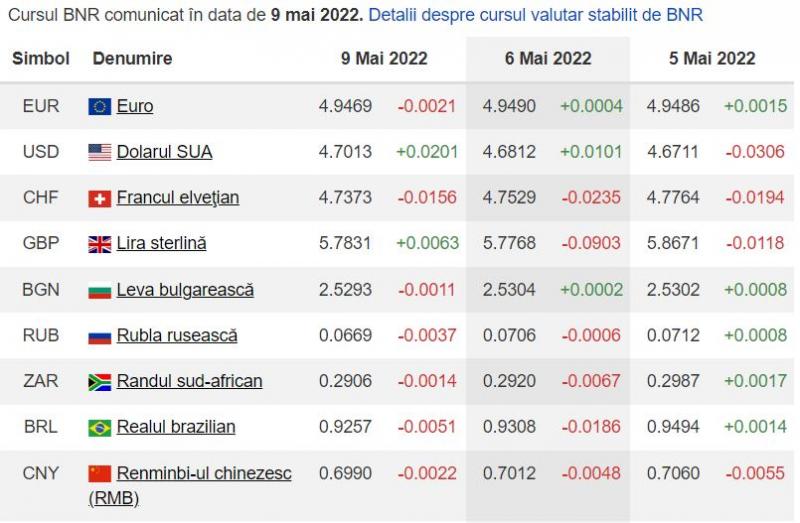Open the Dolarul SUA link
This screenshot has width=800, height=523.
tap(164, 152)
